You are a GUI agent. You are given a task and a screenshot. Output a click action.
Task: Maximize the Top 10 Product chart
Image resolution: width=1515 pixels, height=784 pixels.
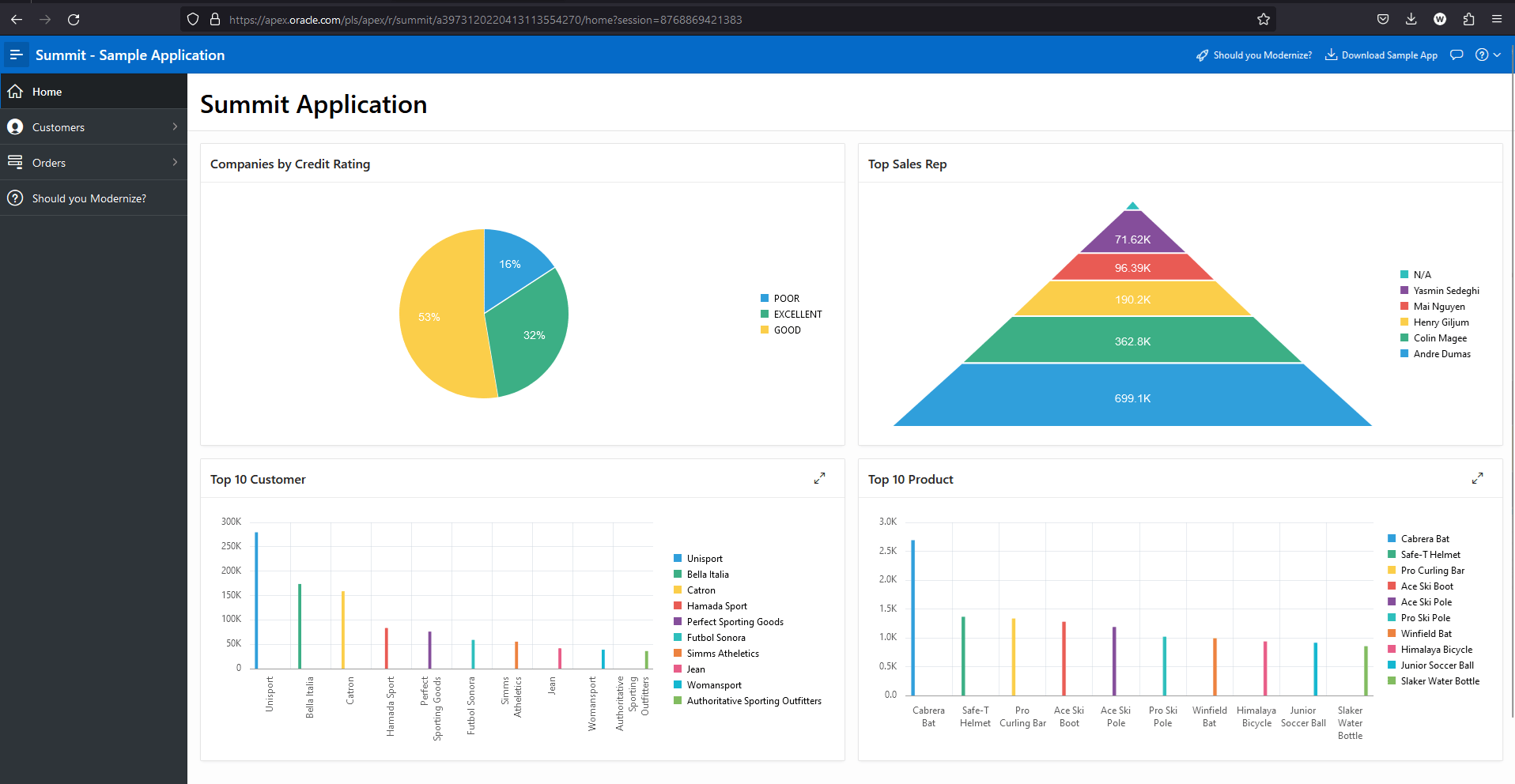1477,478
